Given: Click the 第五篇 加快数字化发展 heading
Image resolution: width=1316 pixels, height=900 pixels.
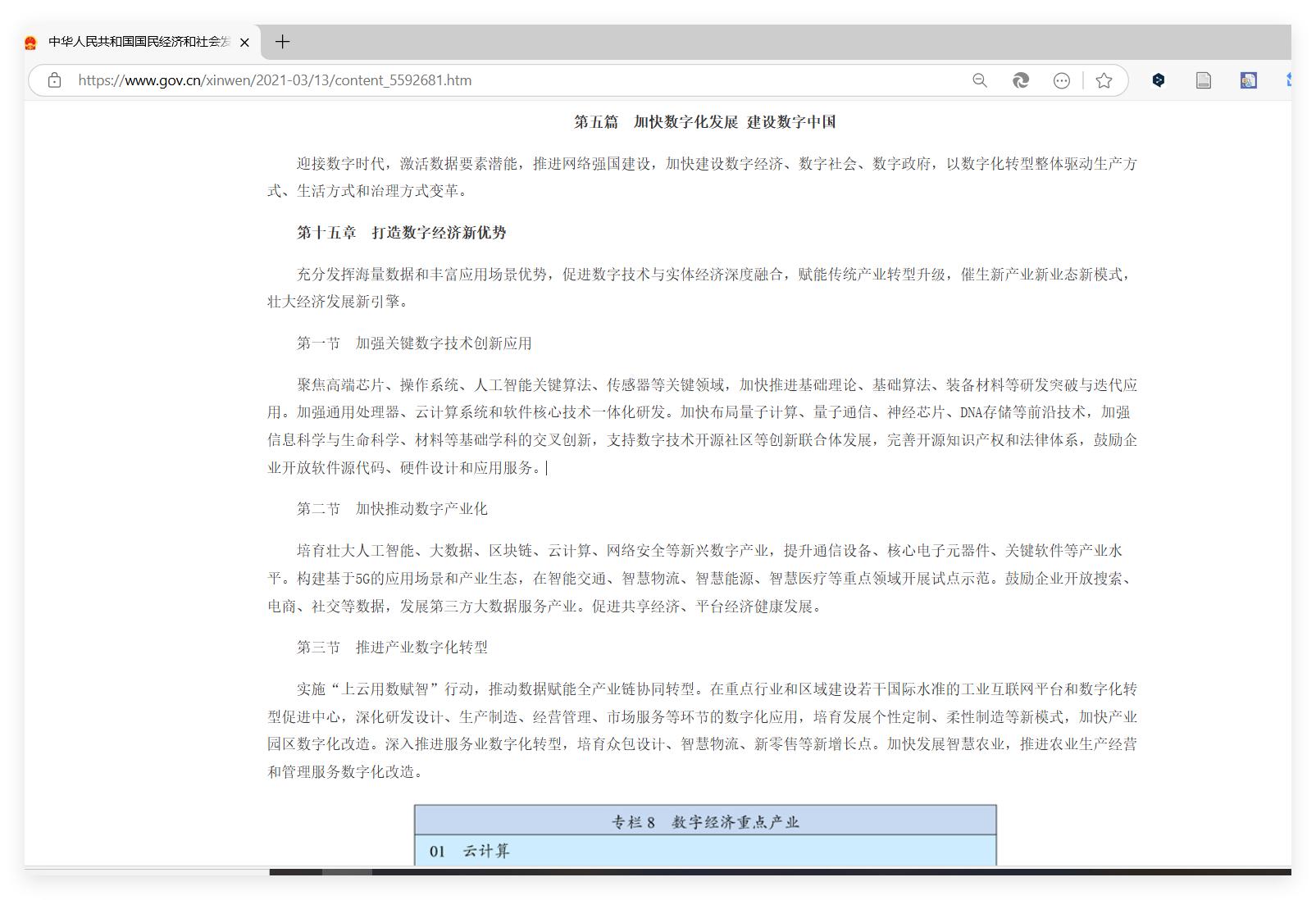Looking at the screenshot, I should 704,122.
